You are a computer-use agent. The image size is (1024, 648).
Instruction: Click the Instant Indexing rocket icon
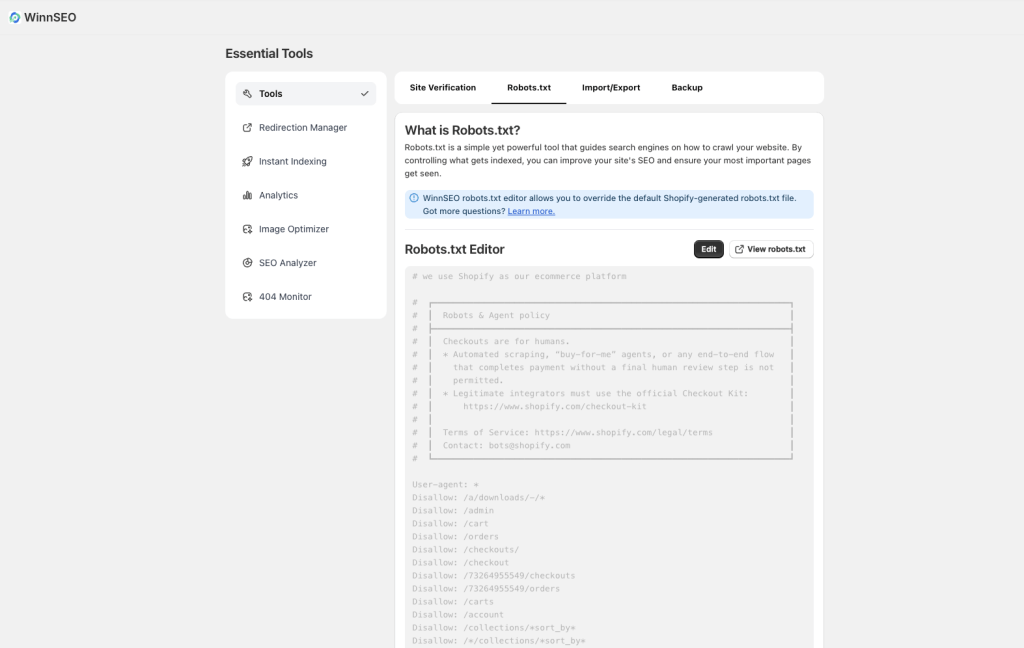click(248, 161)
